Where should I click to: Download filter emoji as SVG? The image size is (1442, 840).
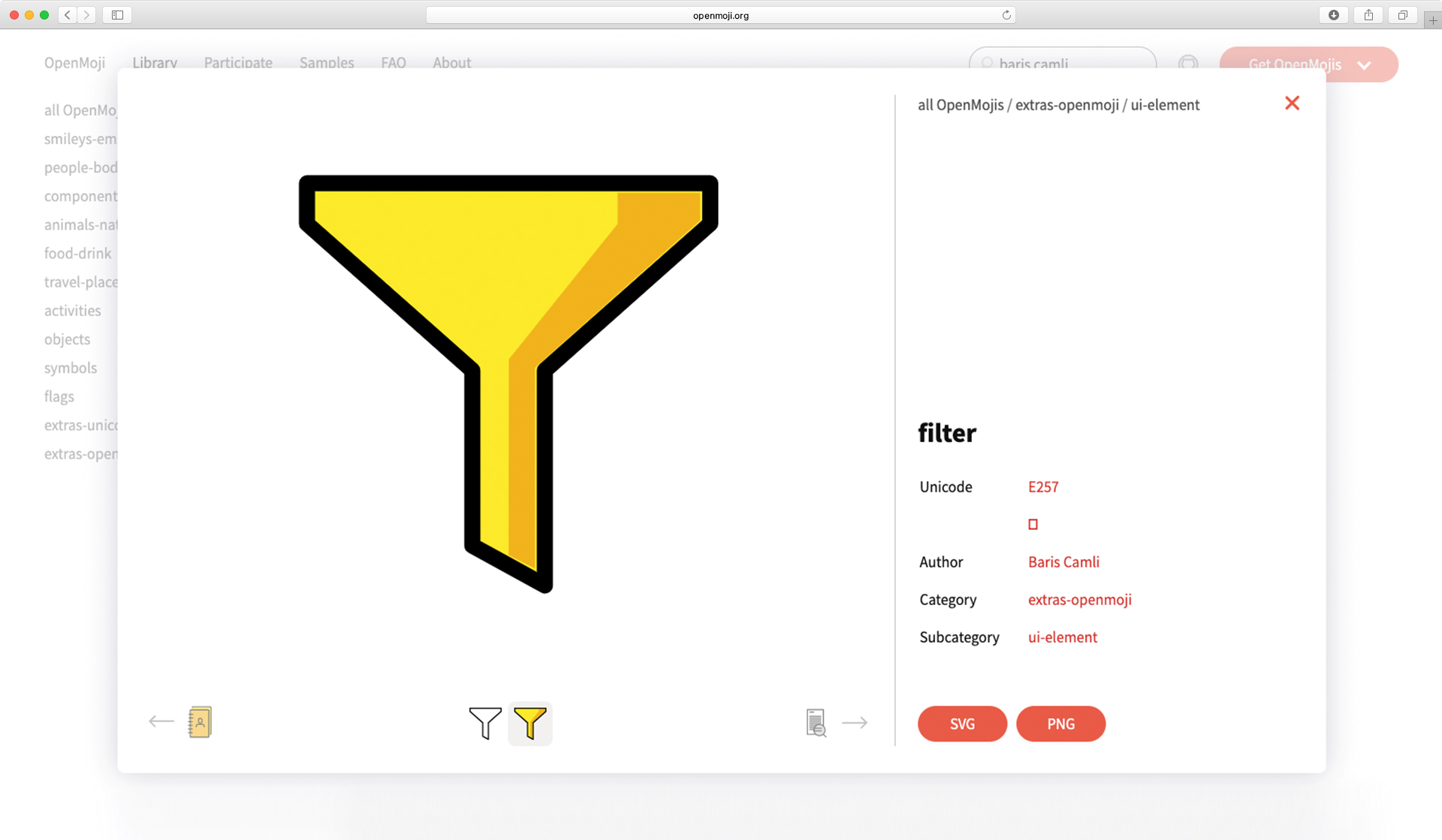tap(962, 724)
